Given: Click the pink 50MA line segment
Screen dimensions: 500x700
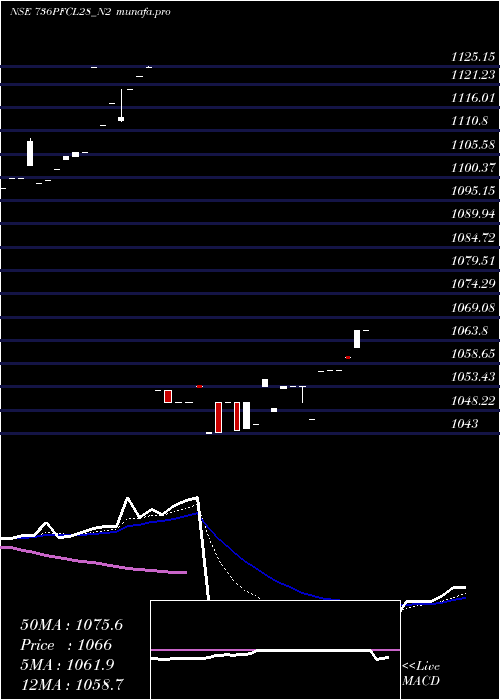Looking at the screenshot, I should 94,562.
